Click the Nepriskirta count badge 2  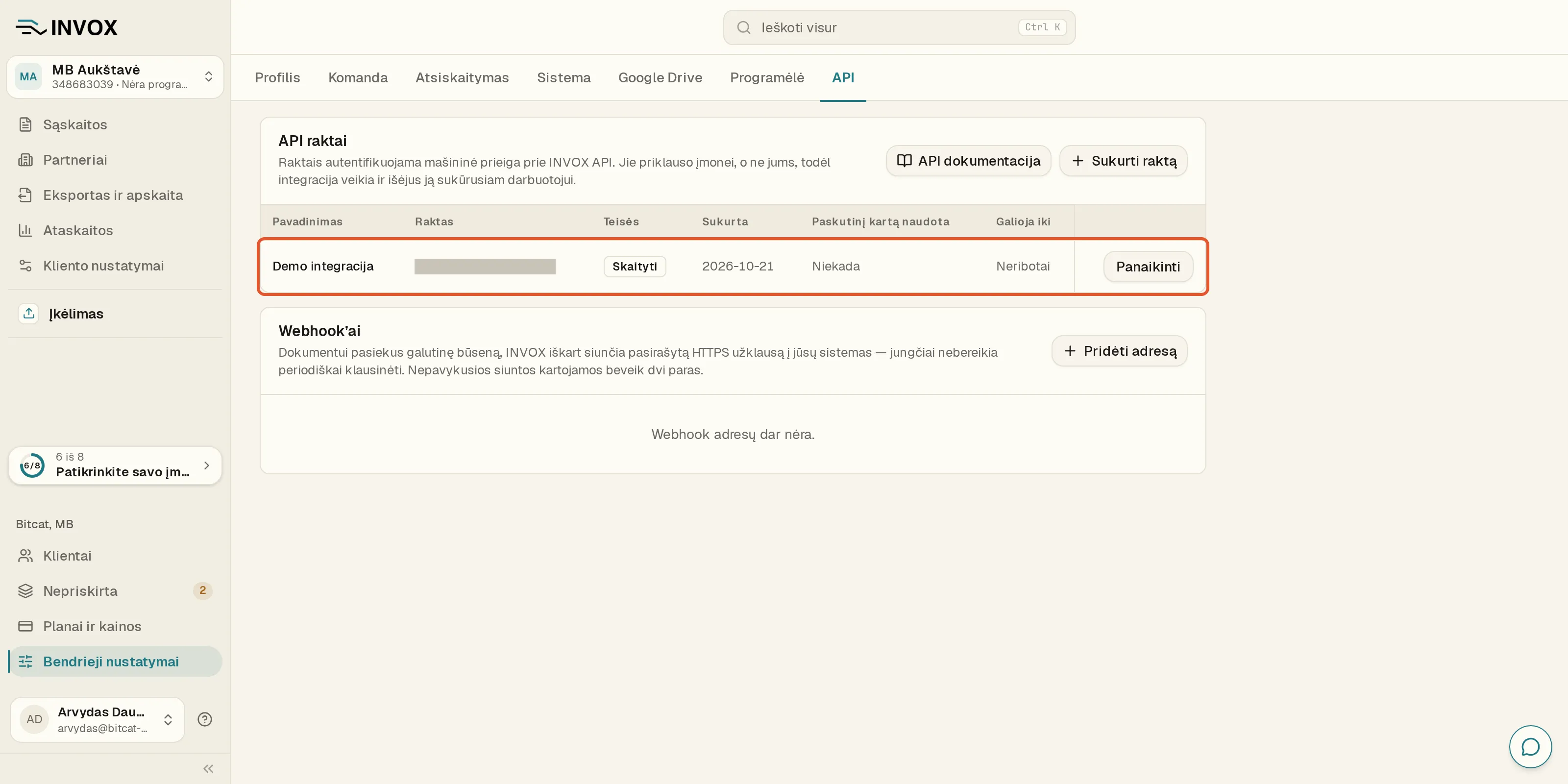pyautogui.click(x=203, y=590)
